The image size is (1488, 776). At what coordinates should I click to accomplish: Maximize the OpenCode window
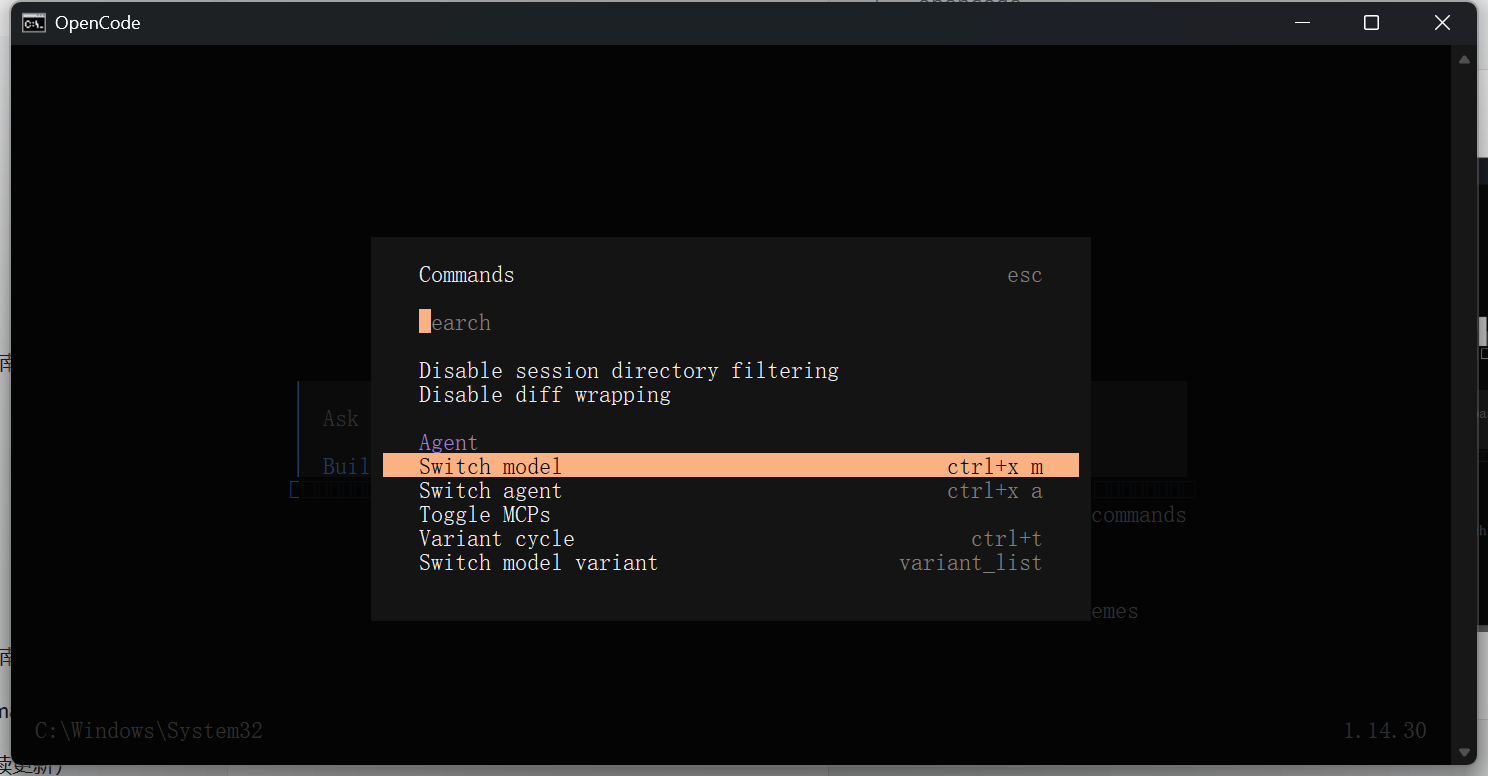pos(1371,23)
